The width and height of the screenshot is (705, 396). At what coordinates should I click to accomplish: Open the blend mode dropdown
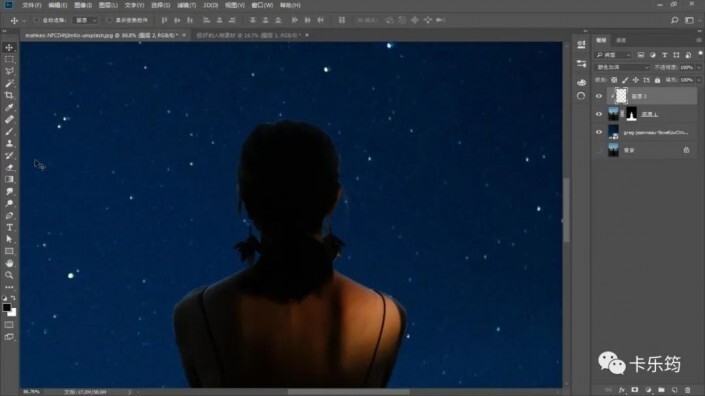623,67
